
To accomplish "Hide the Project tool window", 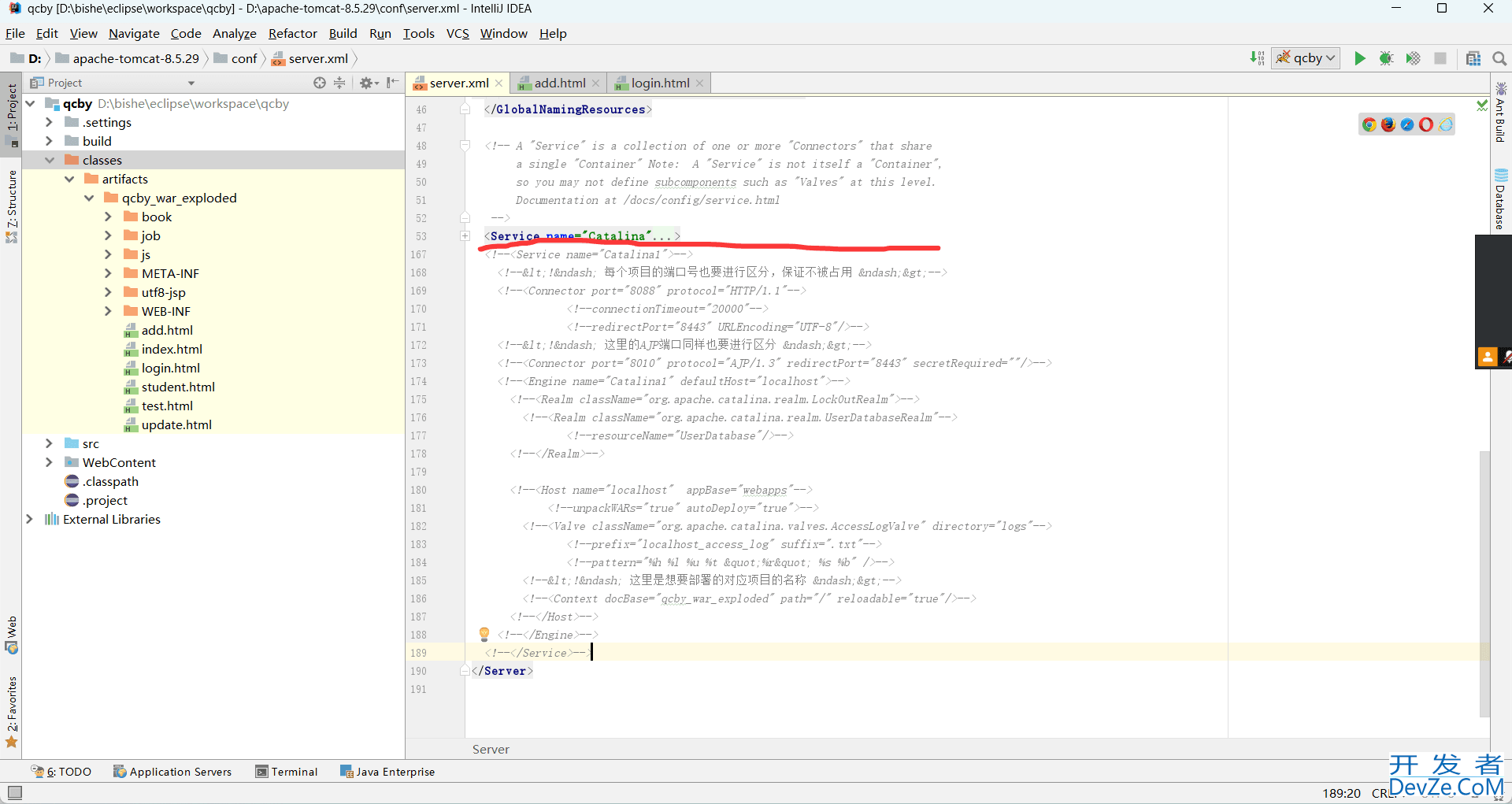I will click(x=392, y=83).
